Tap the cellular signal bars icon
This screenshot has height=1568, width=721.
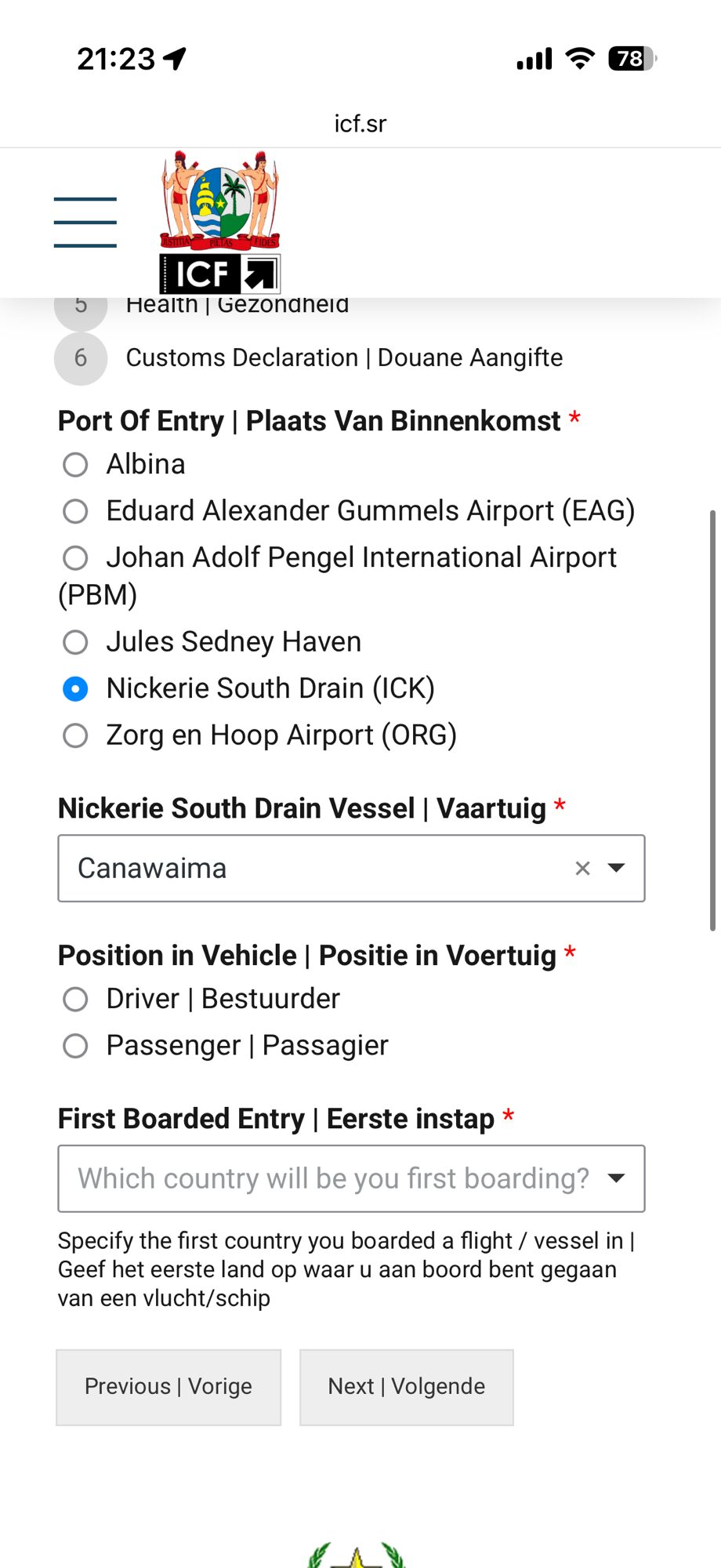534,59
